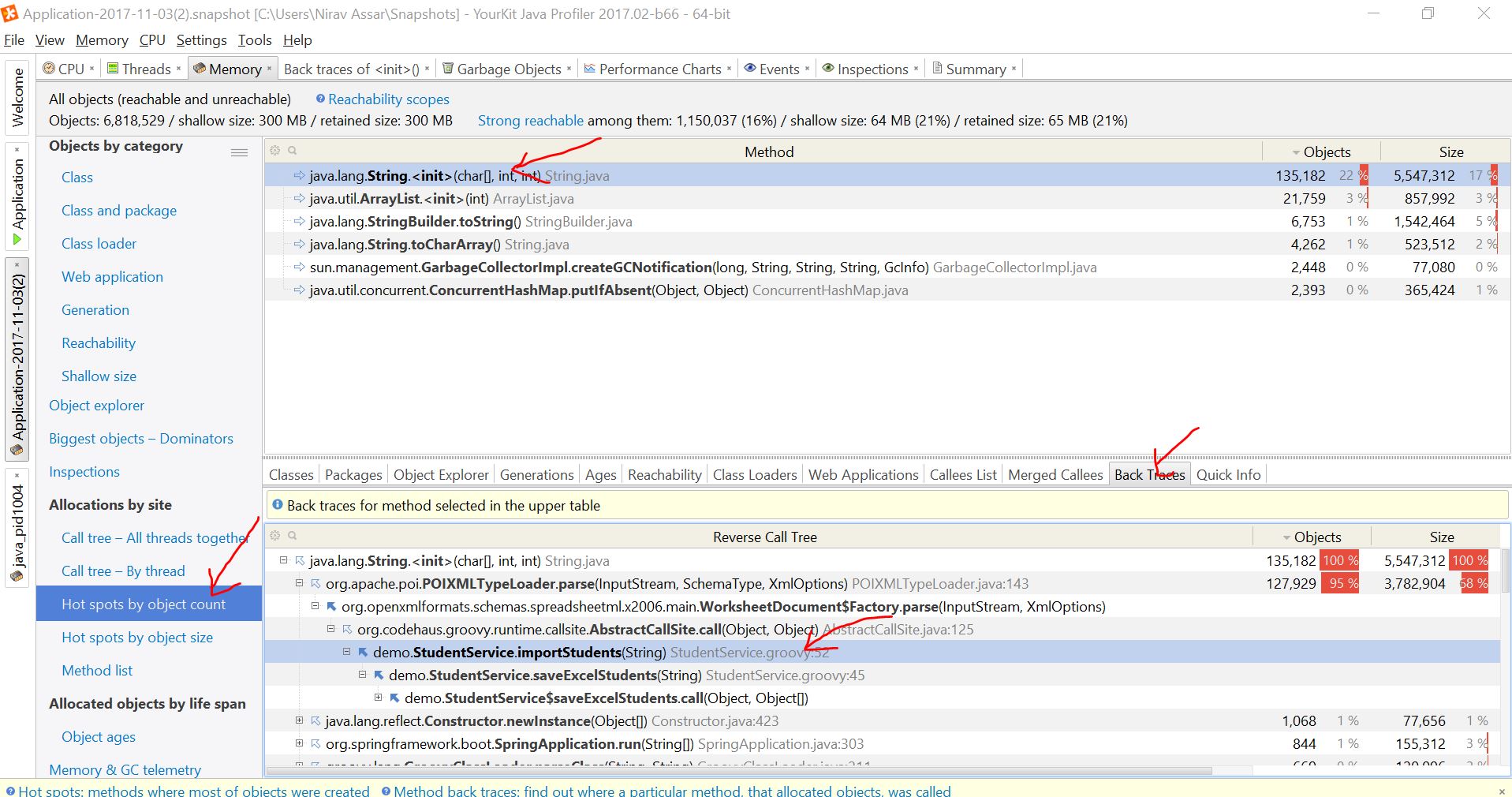Click the Threads tab green icon

(x=113, y=69)
